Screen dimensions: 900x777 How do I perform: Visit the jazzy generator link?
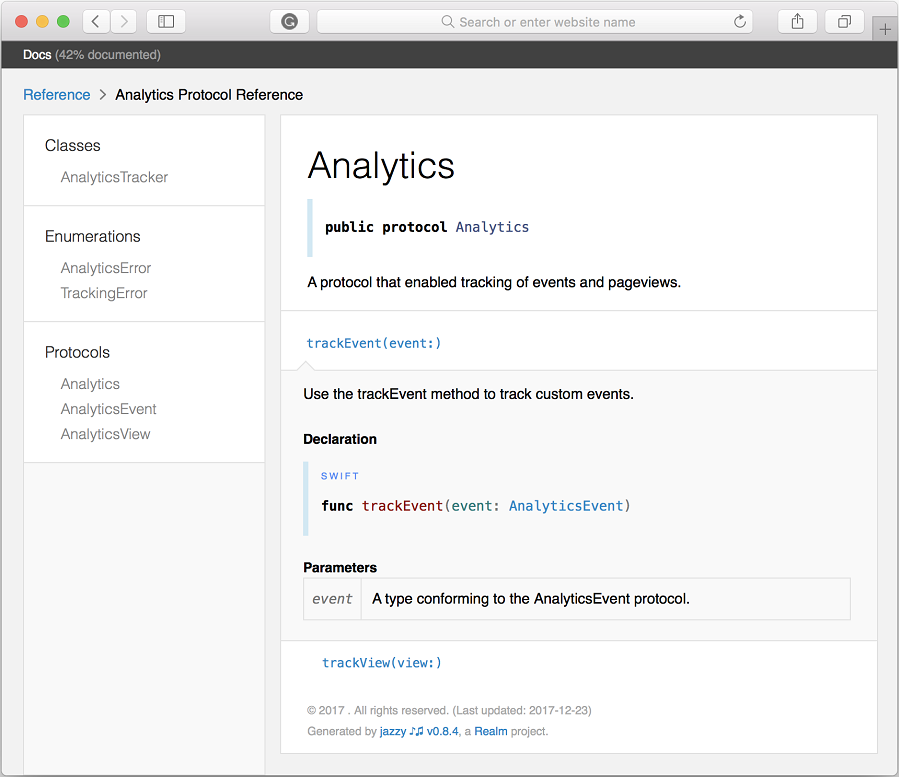391,731
